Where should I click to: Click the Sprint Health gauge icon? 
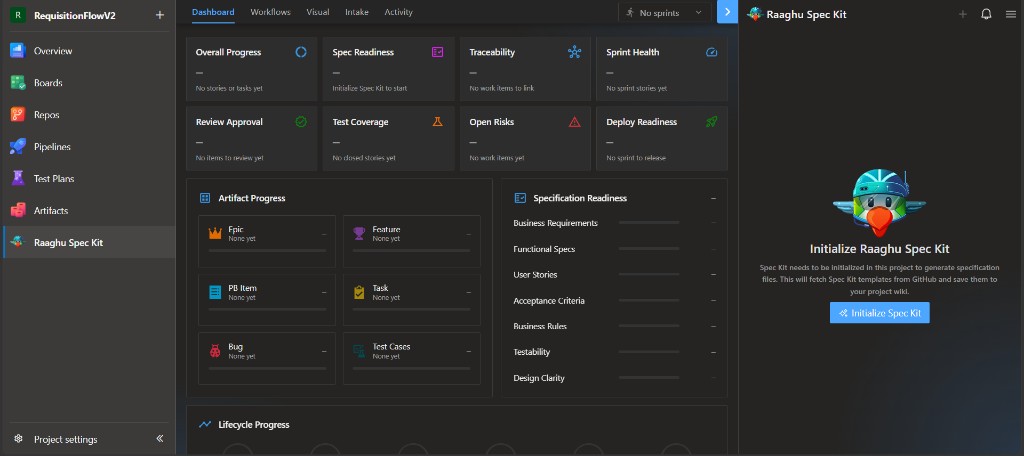pyautogui.click(x=712, y=52)
